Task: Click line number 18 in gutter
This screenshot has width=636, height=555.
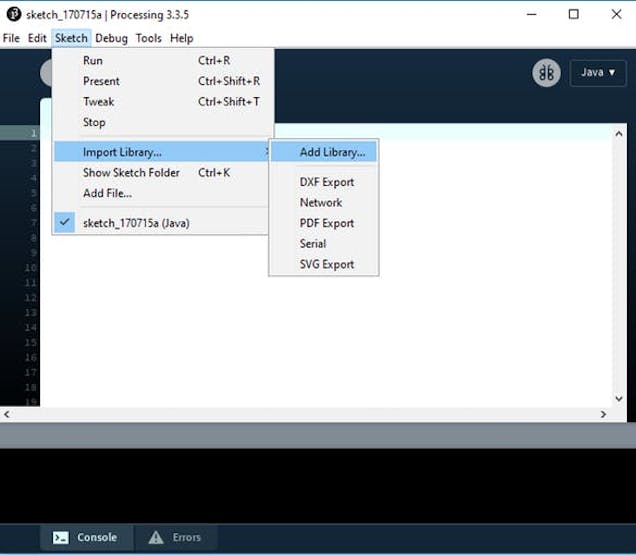Action: [x=30, y=387]
